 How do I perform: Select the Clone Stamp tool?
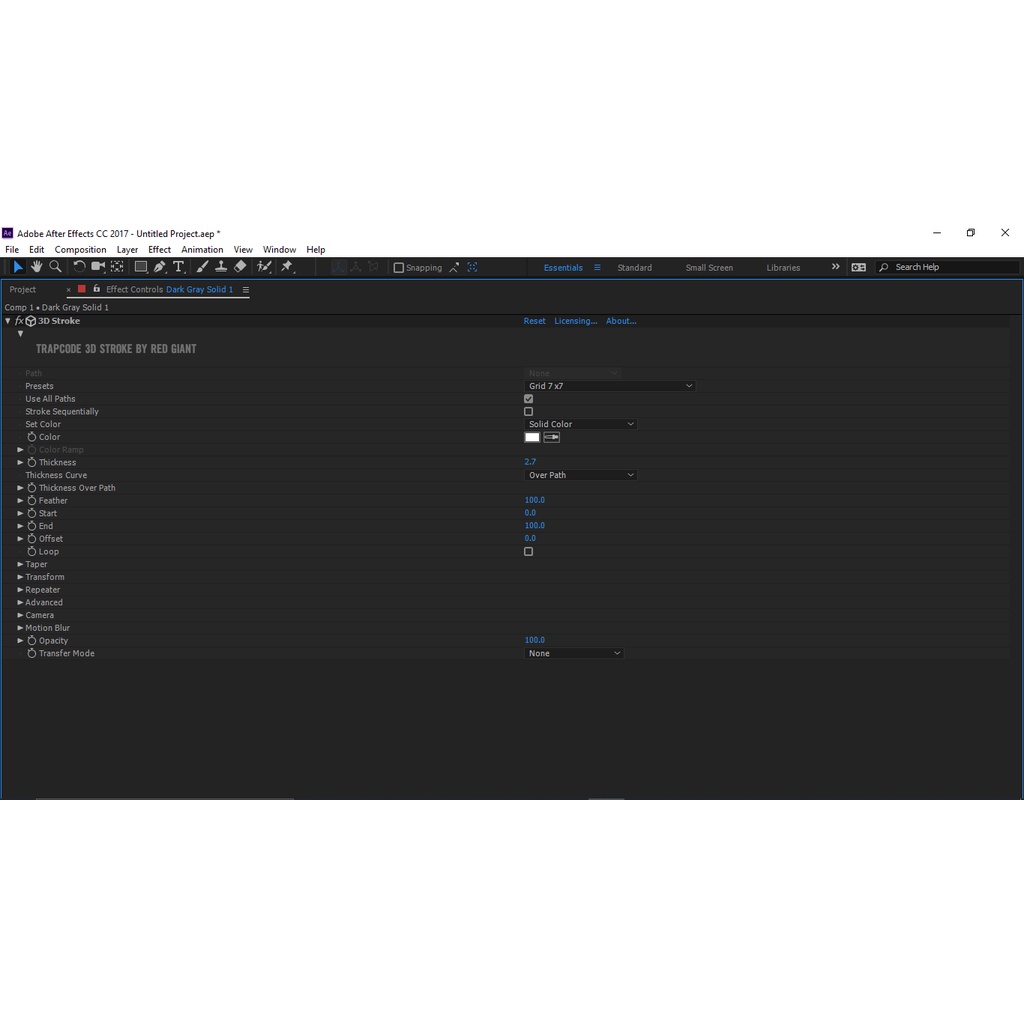(x=221, y=267)
